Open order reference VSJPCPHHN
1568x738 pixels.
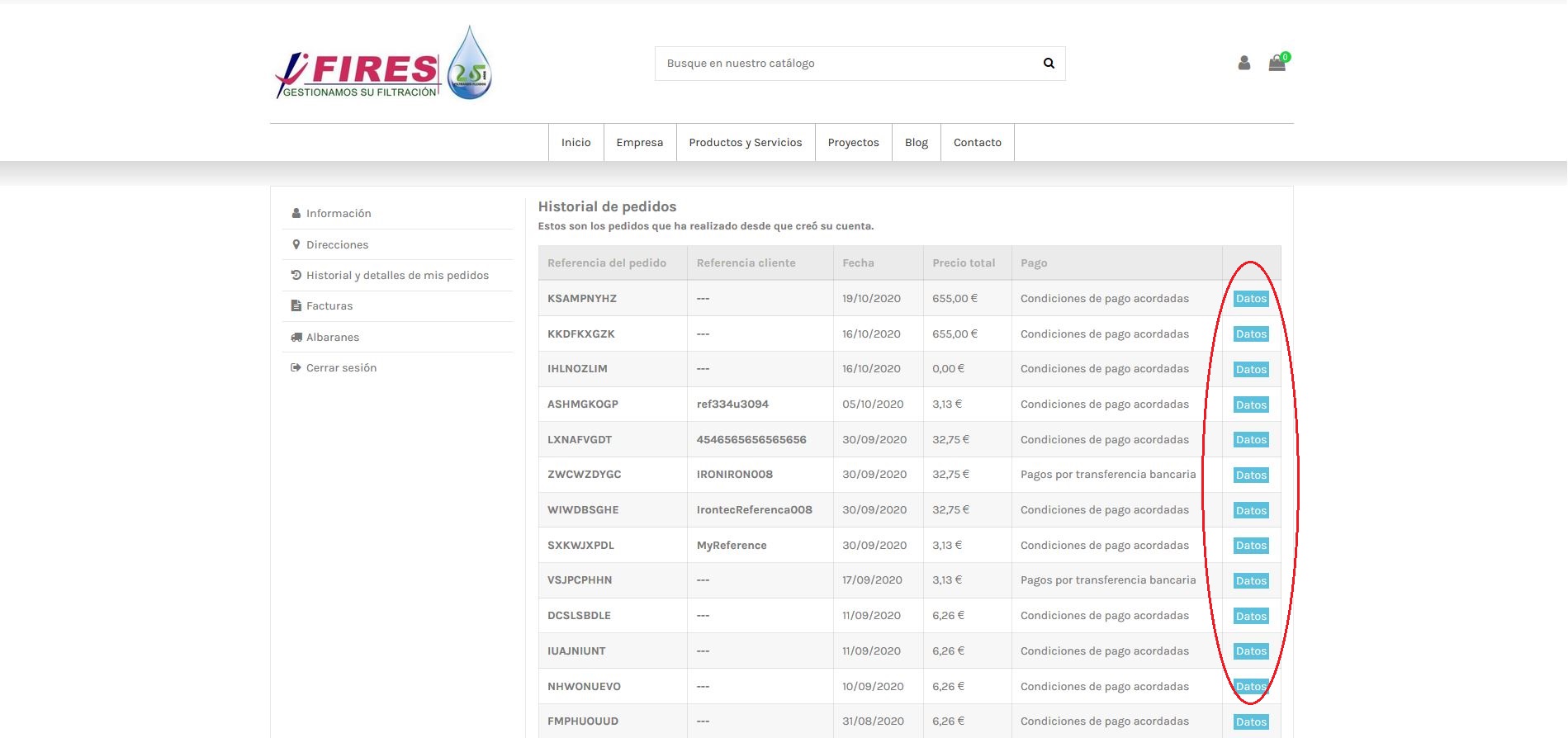[580, 580]
